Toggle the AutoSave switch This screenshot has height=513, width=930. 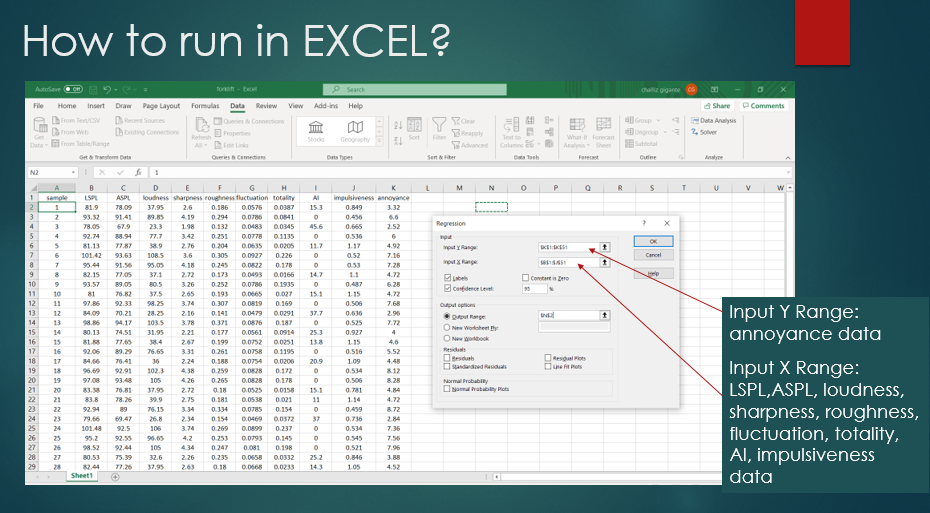tap(73, 90)
